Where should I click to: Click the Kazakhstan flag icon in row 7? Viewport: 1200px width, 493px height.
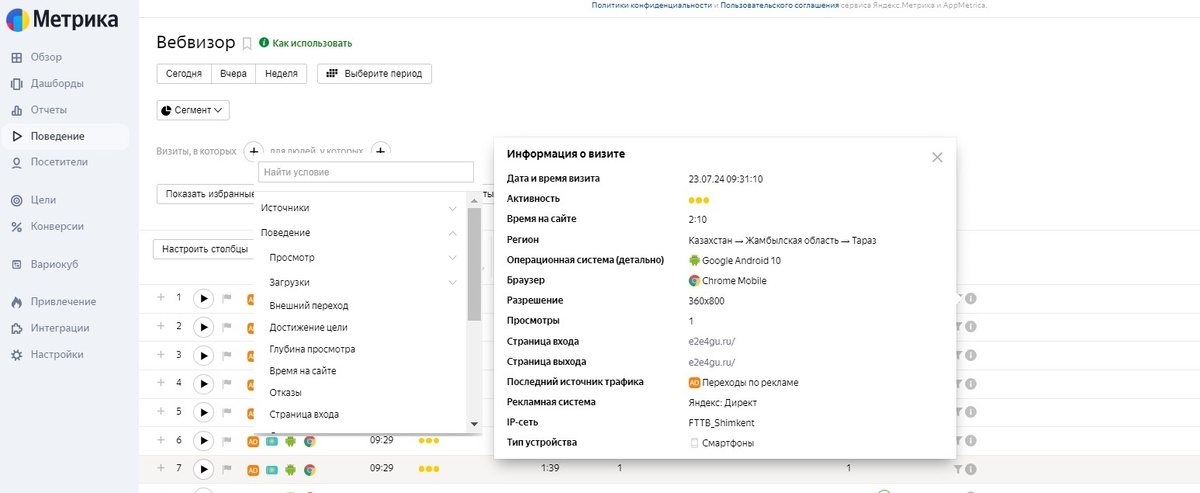point(271,469)
